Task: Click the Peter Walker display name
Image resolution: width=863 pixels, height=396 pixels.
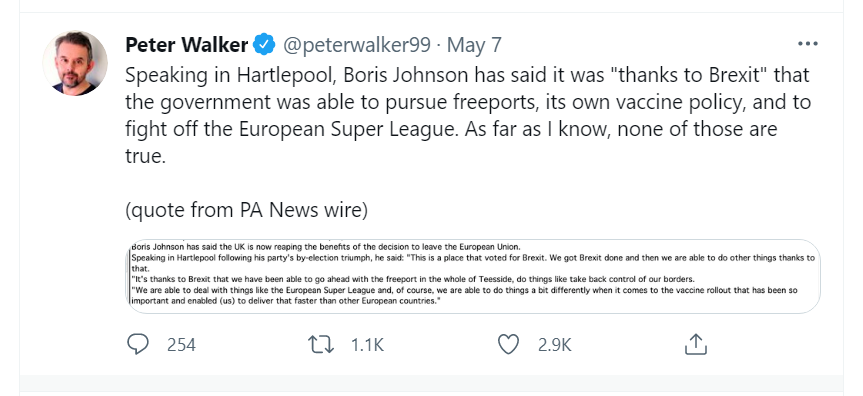Action: [187, 45]
